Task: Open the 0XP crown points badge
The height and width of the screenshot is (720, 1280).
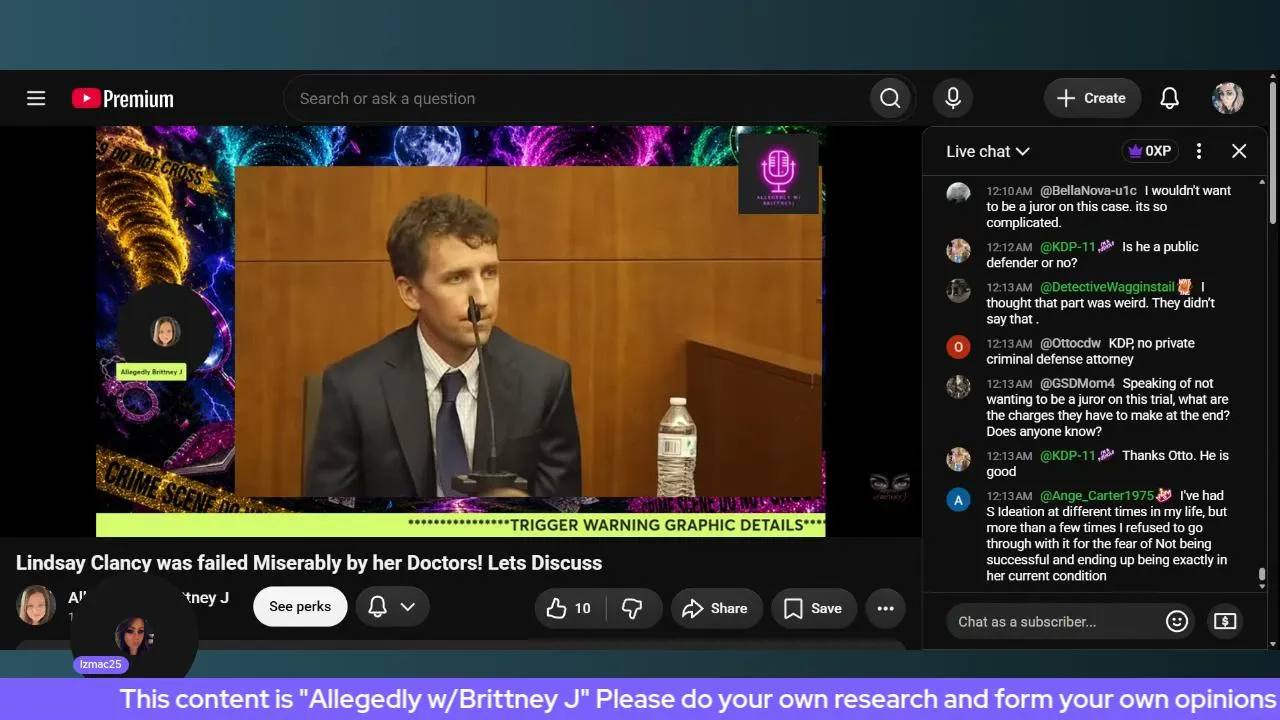Action: [1150, 151]
